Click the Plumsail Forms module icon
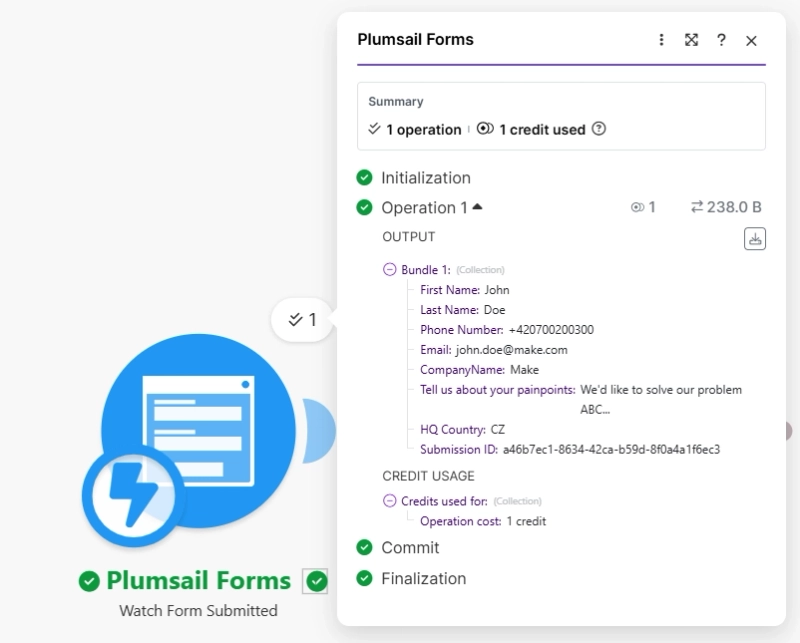 coord(198,431)
